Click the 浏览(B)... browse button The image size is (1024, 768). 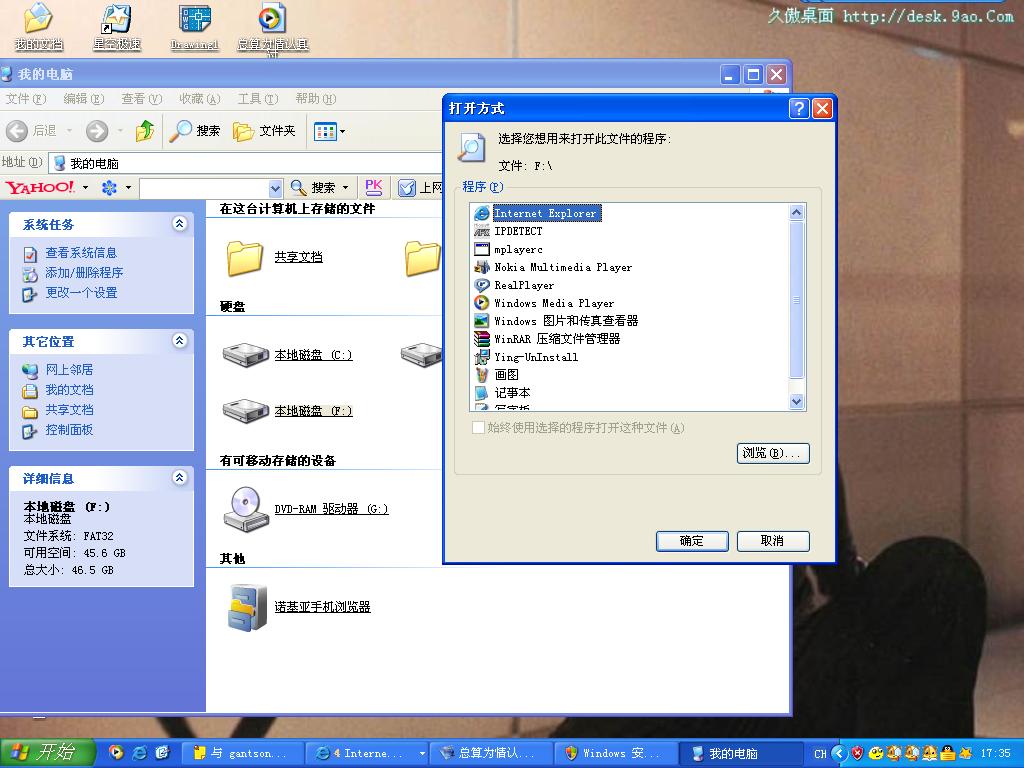coord(773,453)
